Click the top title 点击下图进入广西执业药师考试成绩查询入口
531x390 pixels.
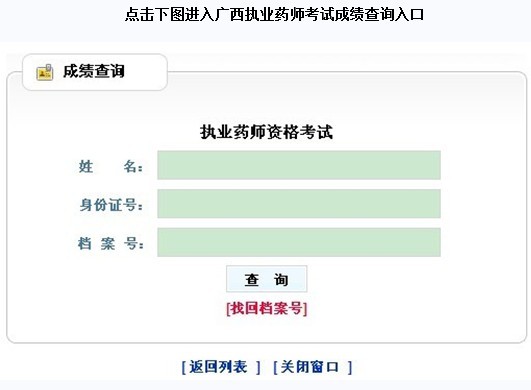(x=274, y=15)
